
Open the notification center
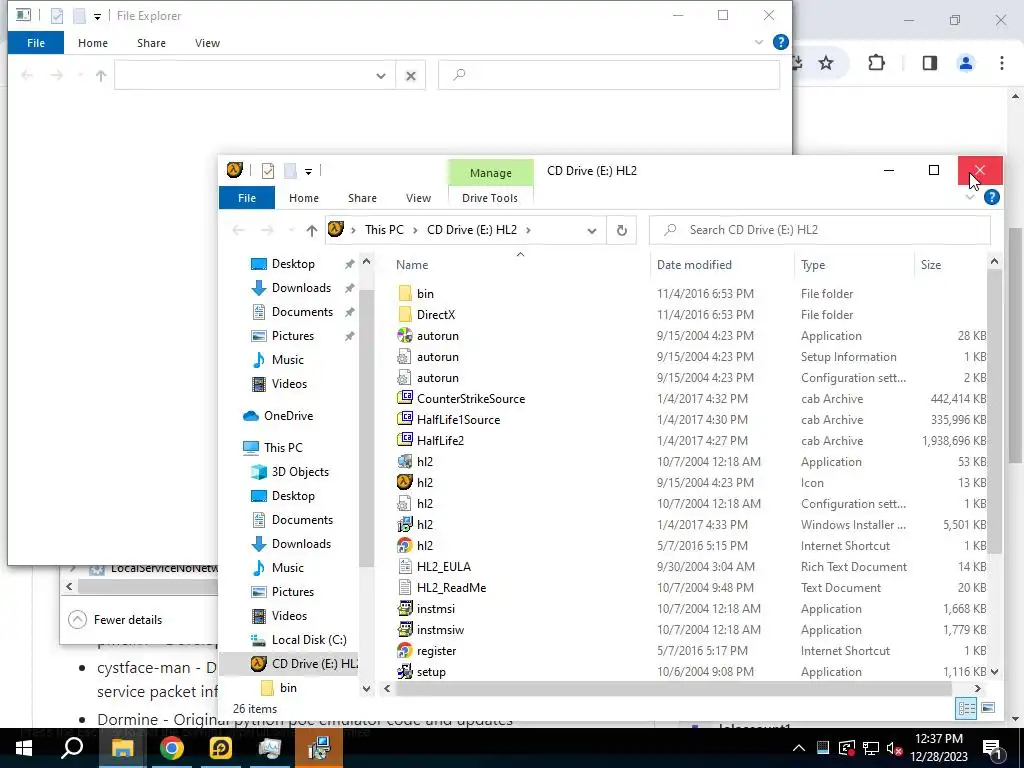tap(992, 748)
